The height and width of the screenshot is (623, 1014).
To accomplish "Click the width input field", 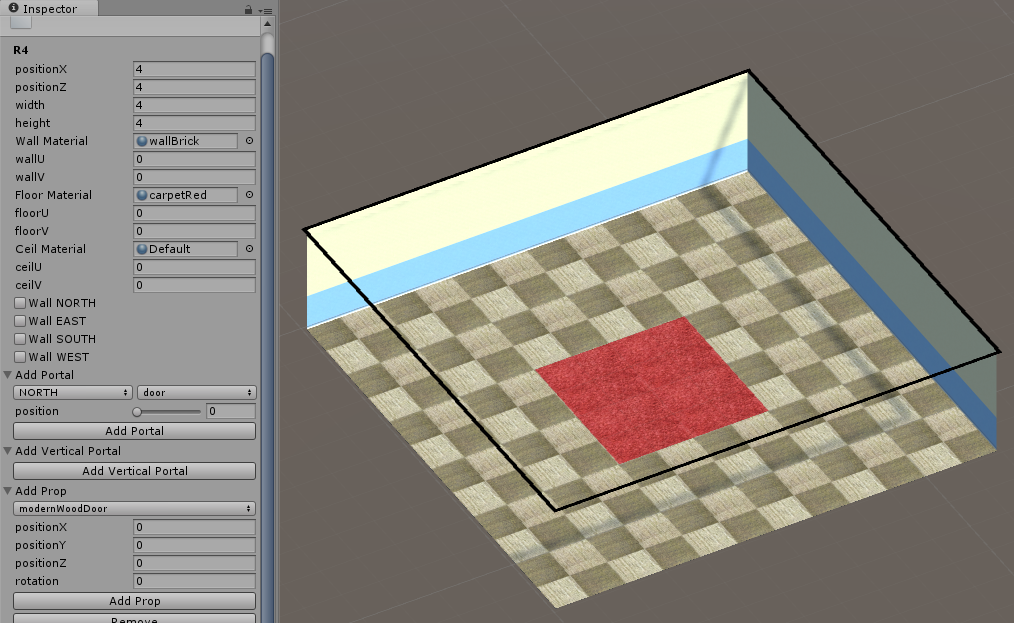I will pyautogui.click(x=195, y=105).
